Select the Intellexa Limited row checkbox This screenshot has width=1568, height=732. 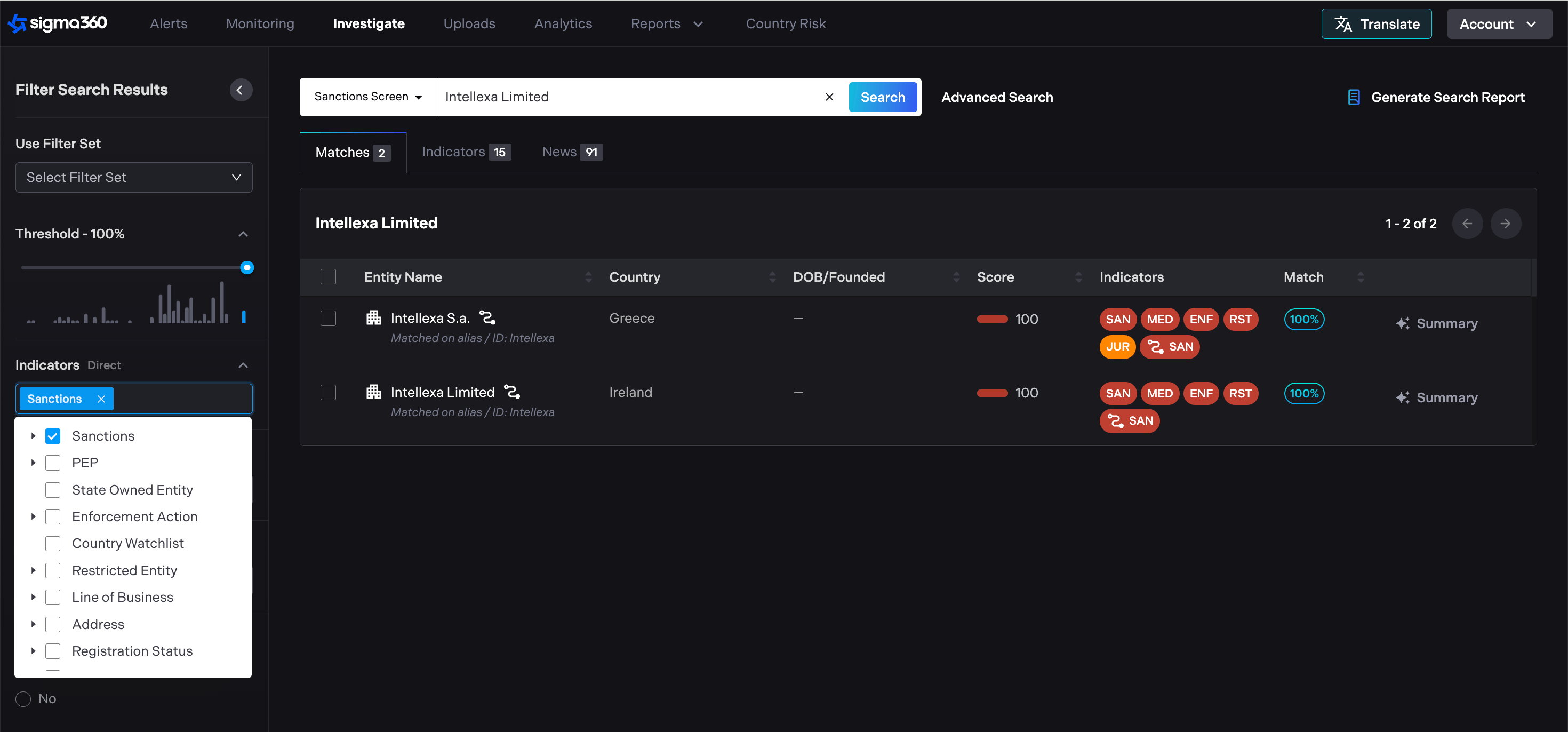point(328,392)
